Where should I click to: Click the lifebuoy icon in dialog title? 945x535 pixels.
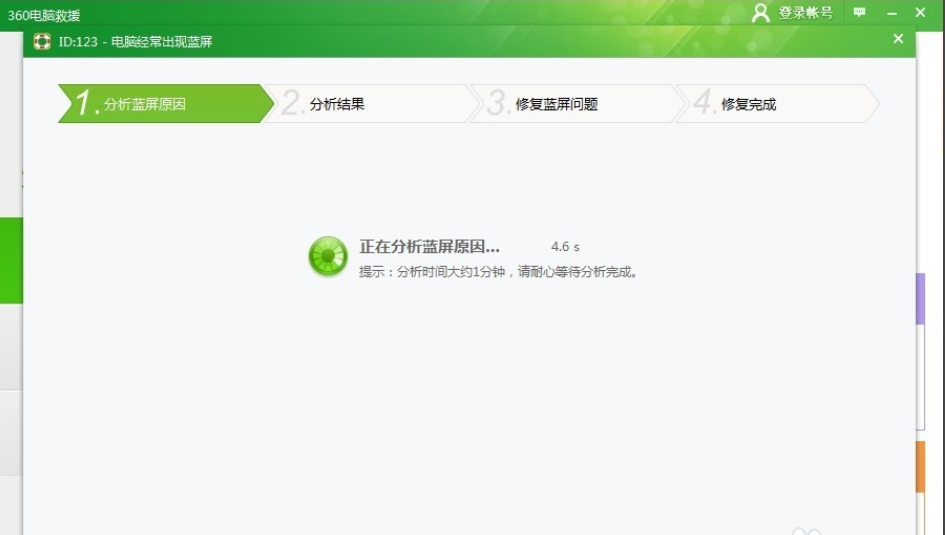point(42,42)
